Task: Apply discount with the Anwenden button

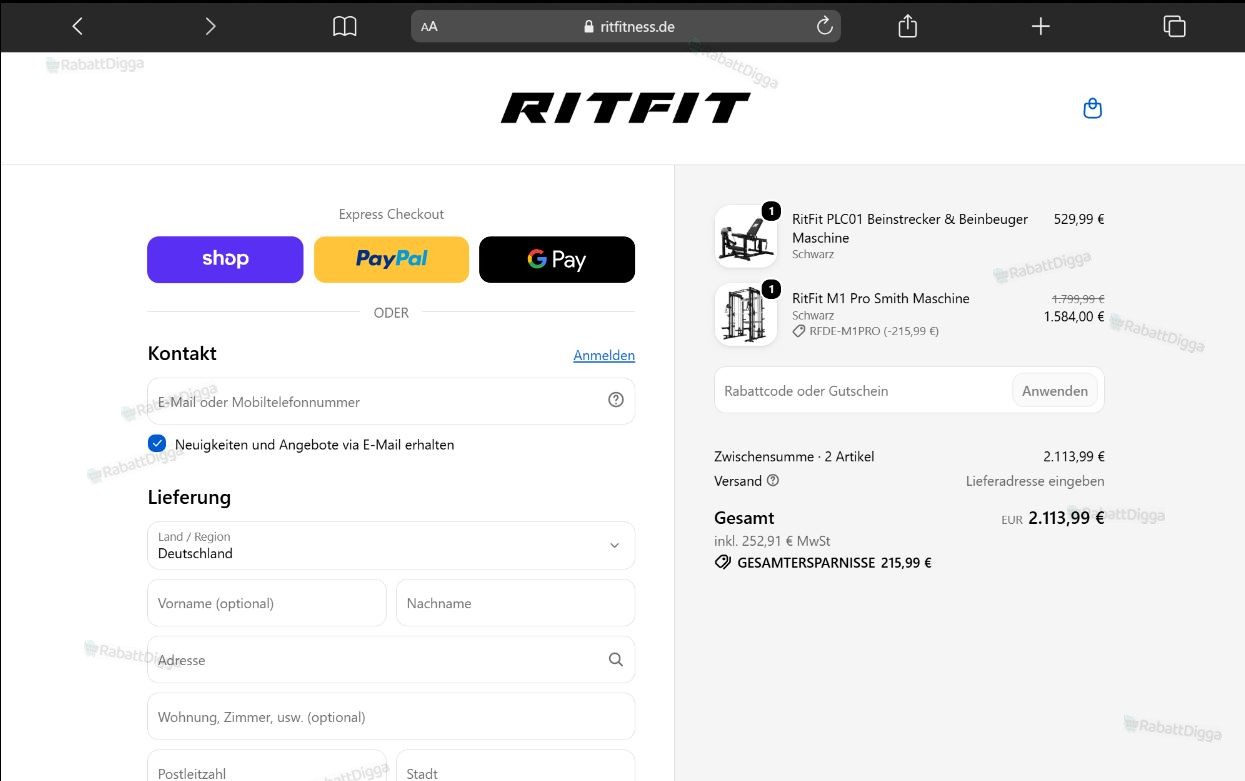Action: [x=1055, y=391]
